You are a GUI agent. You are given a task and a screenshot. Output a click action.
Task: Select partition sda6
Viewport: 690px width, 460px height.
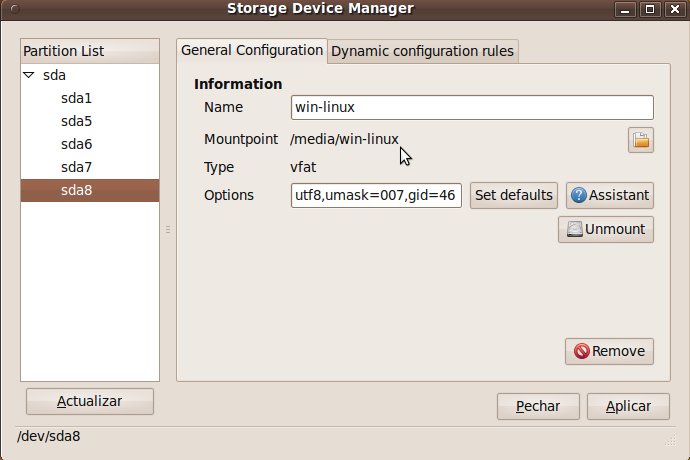pyautogui.click(x=77, y=144)
